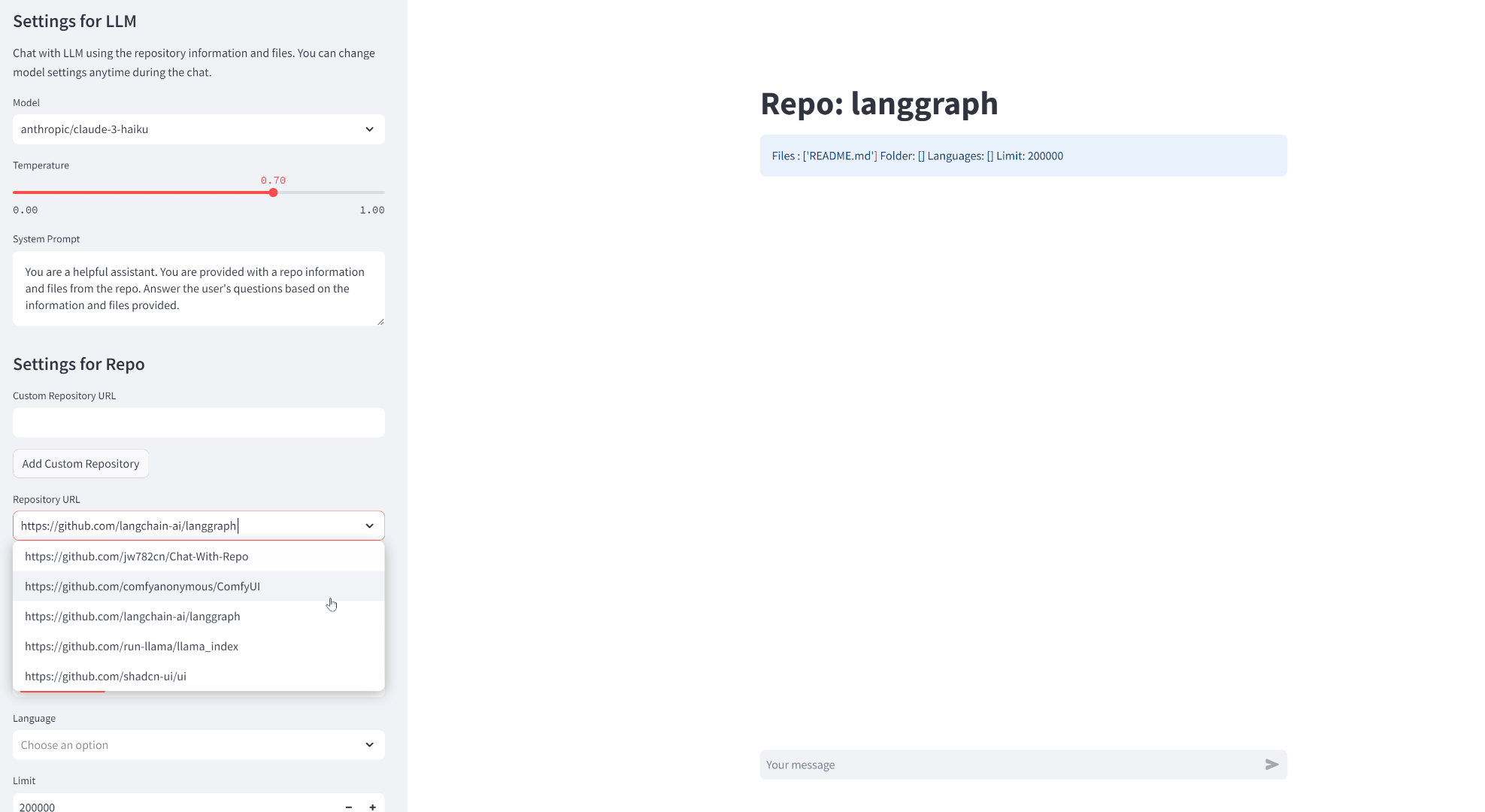Pick langchain-ai/langgraph from the list

(x=132, y=617)
